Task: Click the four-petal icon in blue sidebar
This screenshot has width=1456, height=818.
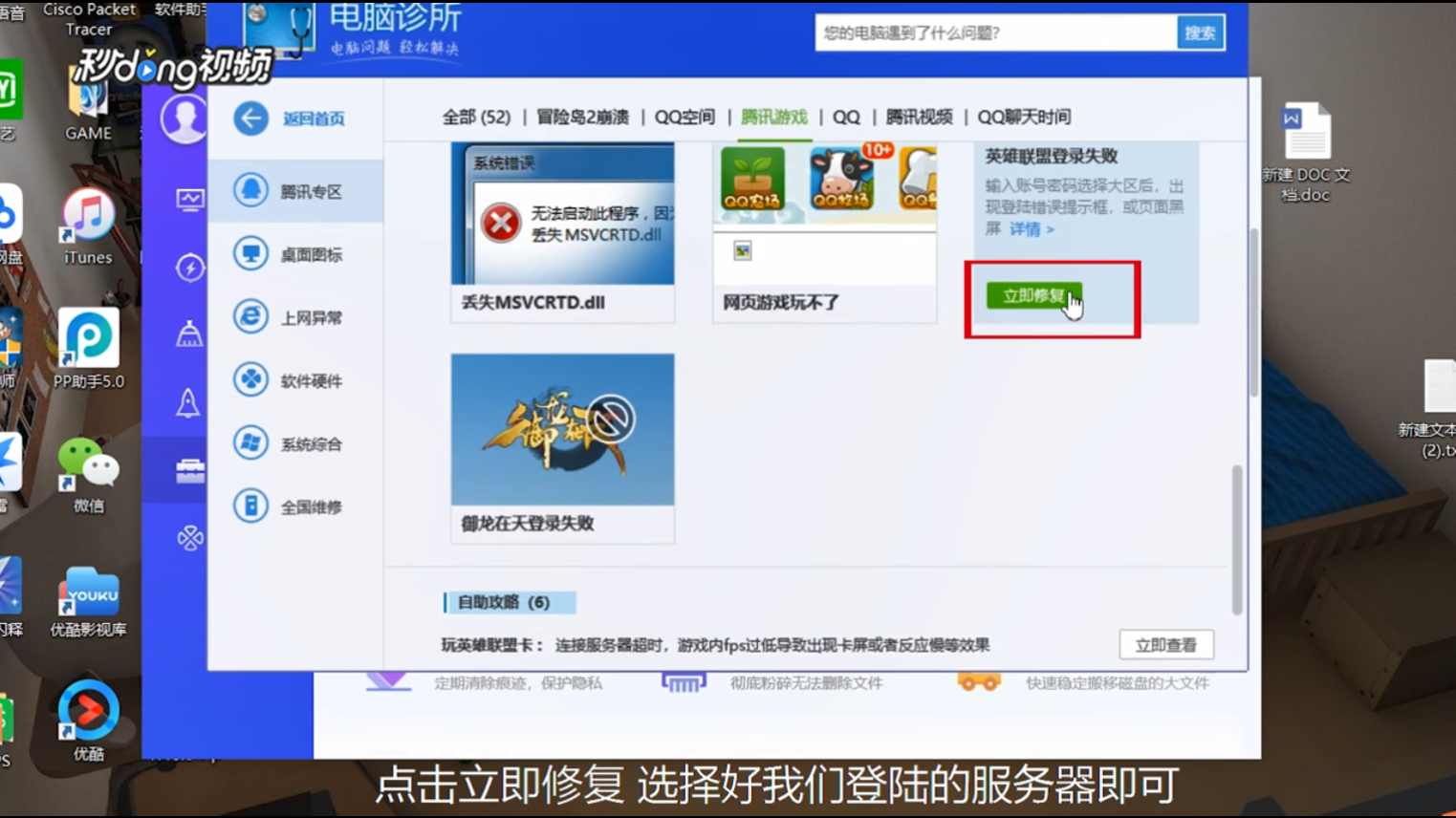Action: tap(189, 538)
